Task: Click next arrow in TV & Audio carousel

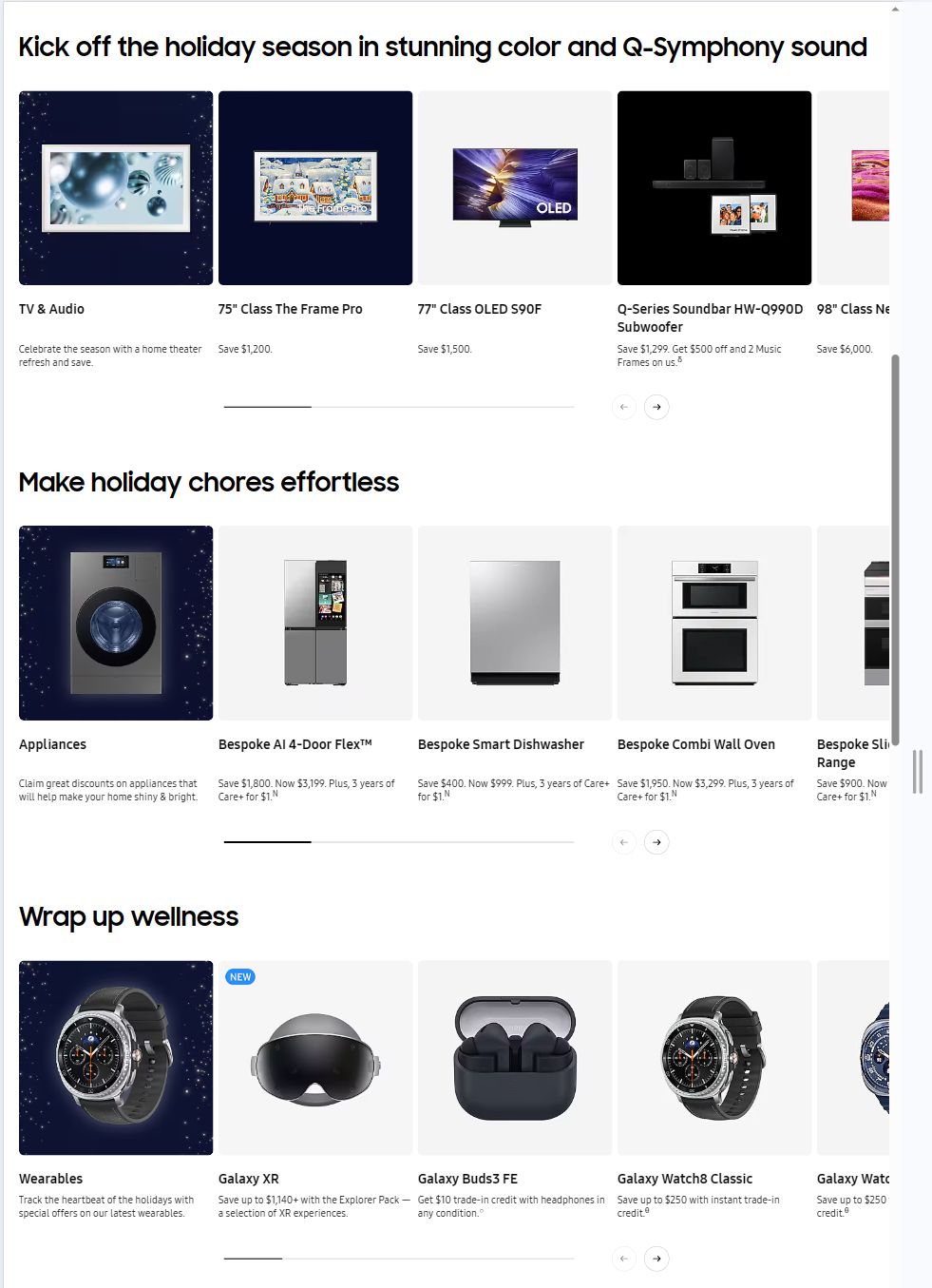Action: (656, 407)
